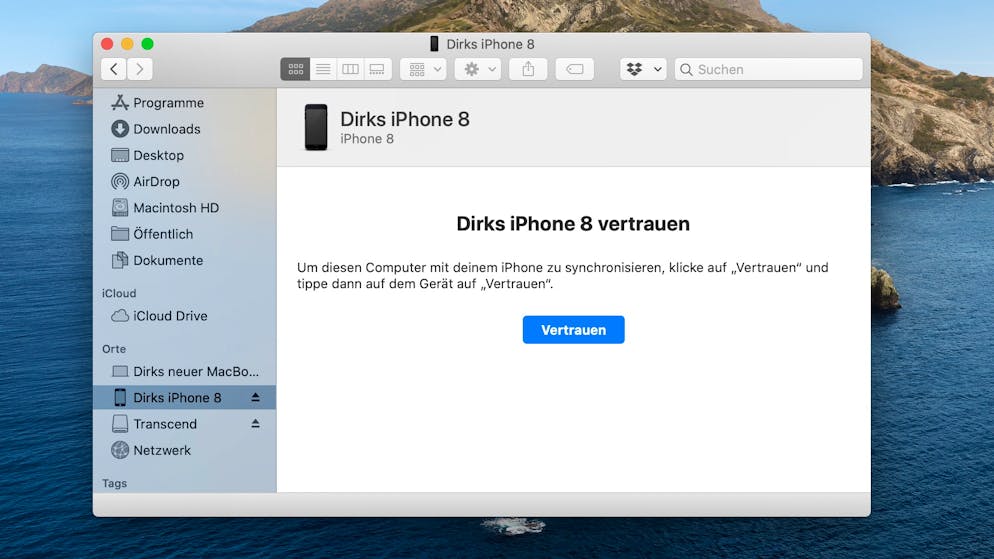Click the Netzwerk globe icon
The image size is (994, 559).
(x=120, y=450)
